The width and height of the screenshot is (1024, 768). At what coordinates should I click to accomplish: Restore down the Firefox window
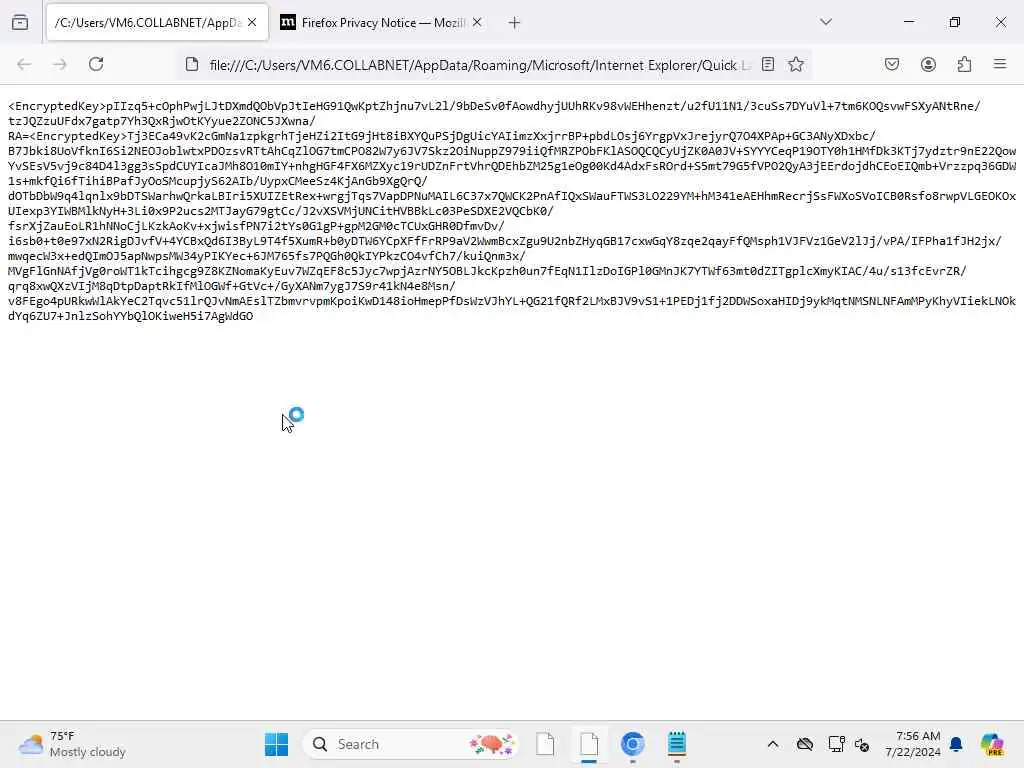coord(955,22)
